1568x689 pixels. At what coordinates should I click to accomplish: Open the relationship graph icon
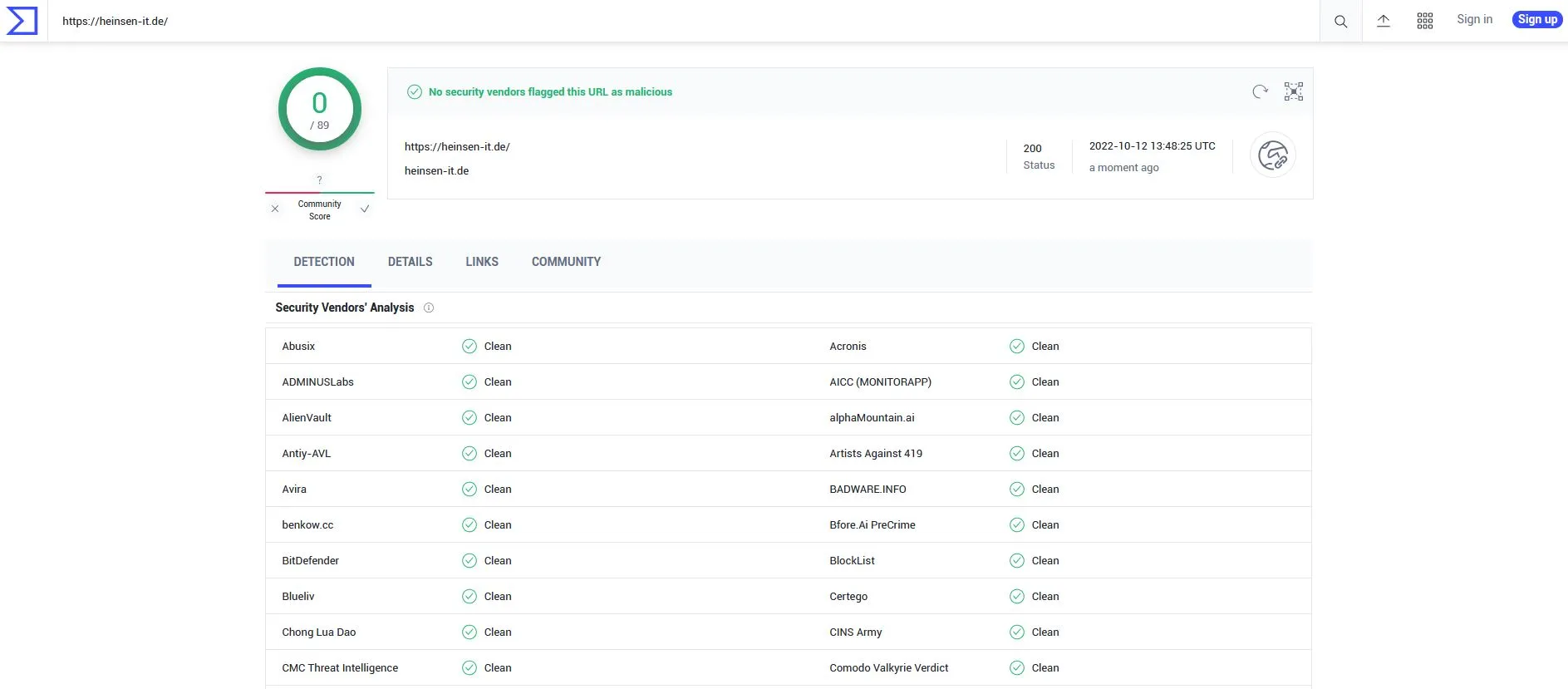[x=1294, y=91]
